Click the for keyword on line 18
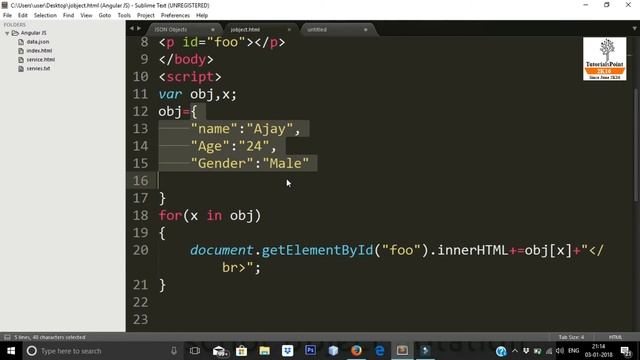The width and height of the screenshot is (640, 360). coord(170,215)
